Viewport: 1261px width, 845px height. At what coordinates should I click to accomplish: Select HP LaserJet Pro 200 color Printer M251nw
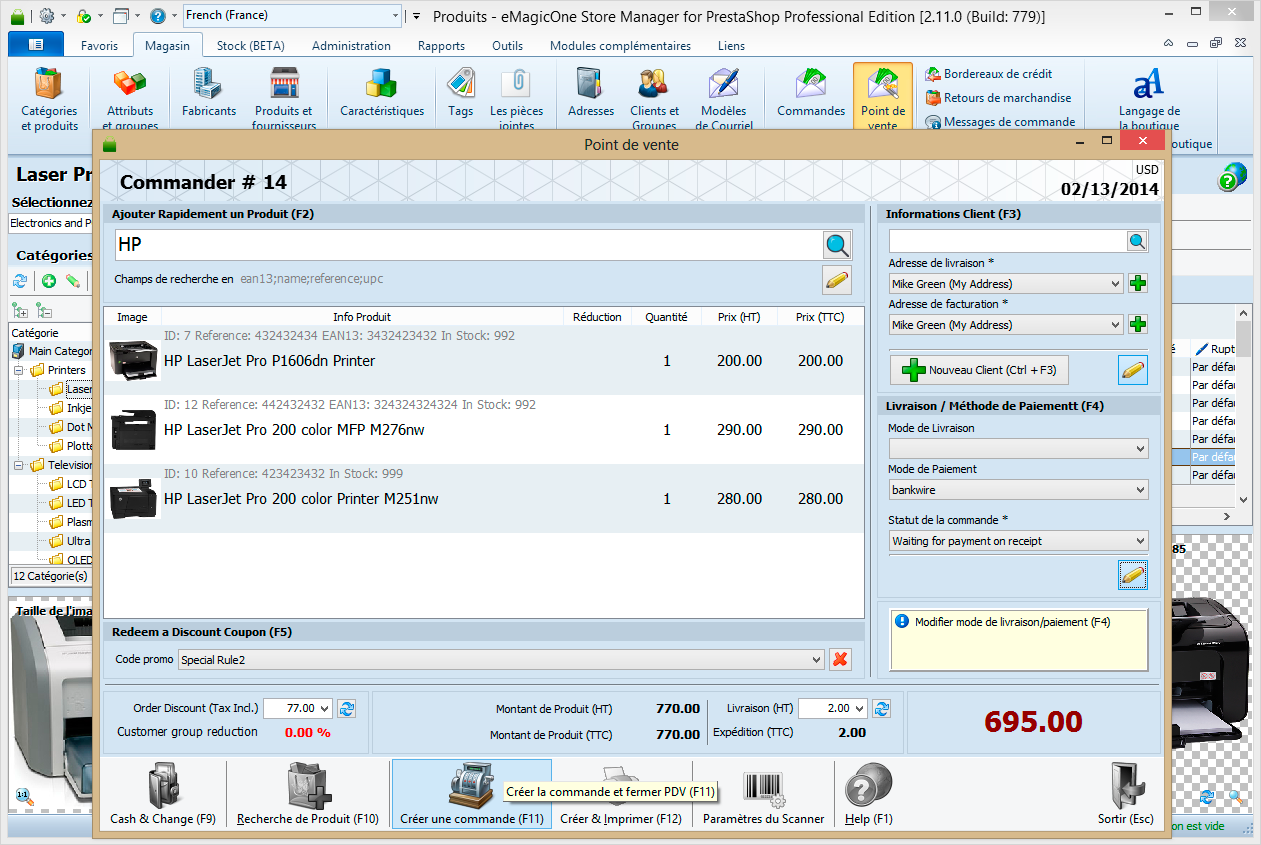click(484, 498)
